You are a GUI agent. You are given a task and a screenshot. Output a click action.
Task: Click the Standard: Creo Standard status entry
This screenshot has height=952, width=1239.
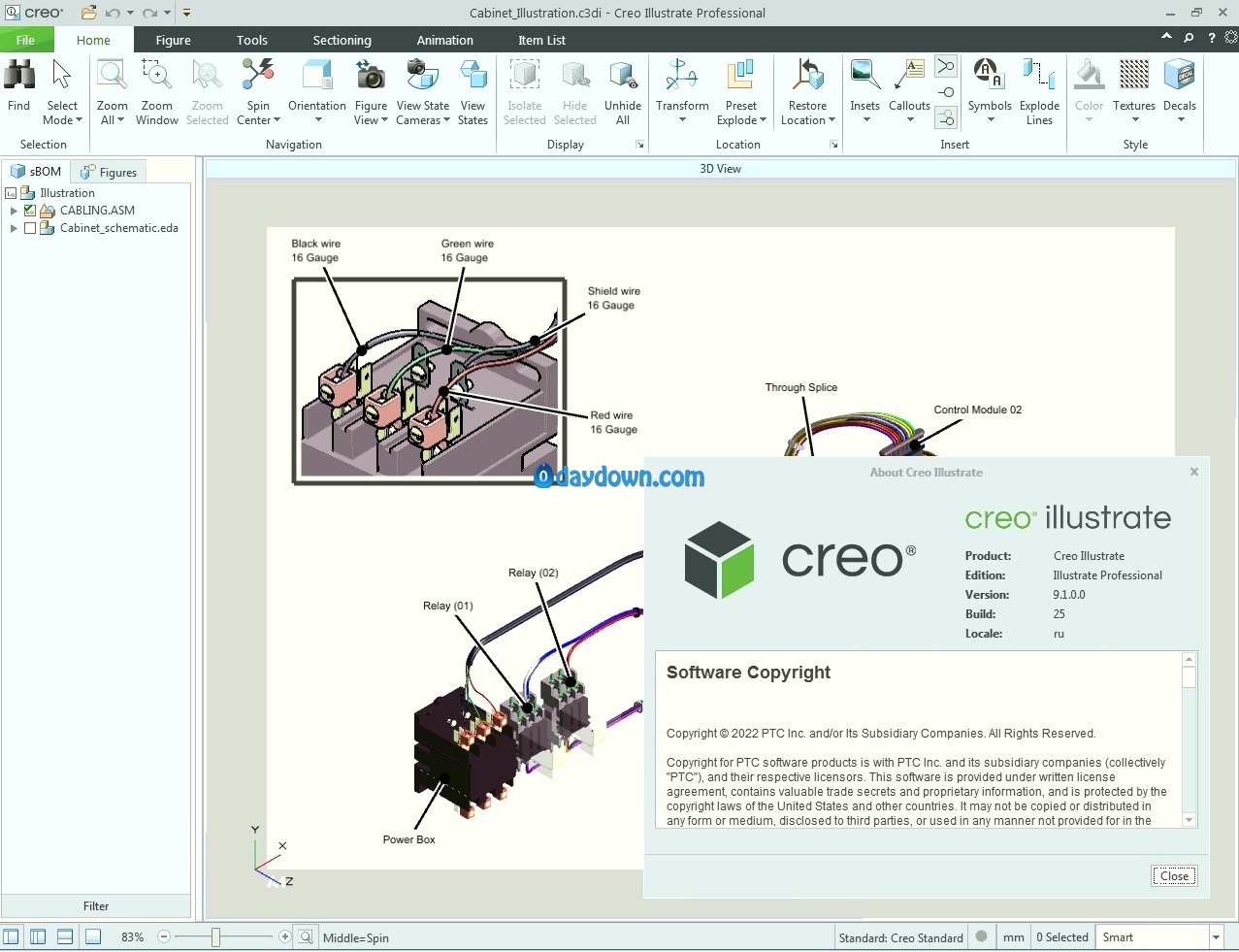coord(900,937)
